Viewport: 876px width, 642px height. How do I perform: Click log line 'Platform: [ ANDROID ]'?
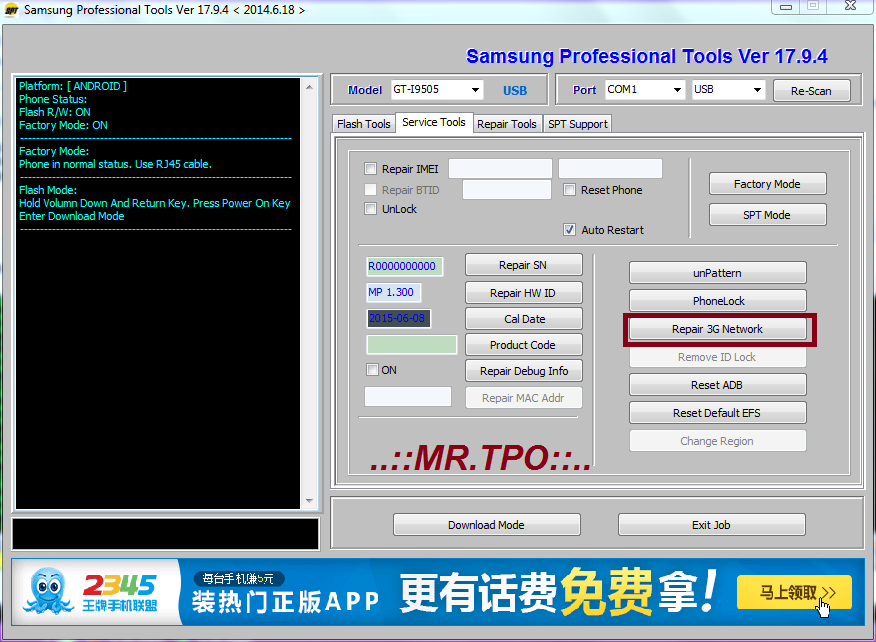coord(73,86)
